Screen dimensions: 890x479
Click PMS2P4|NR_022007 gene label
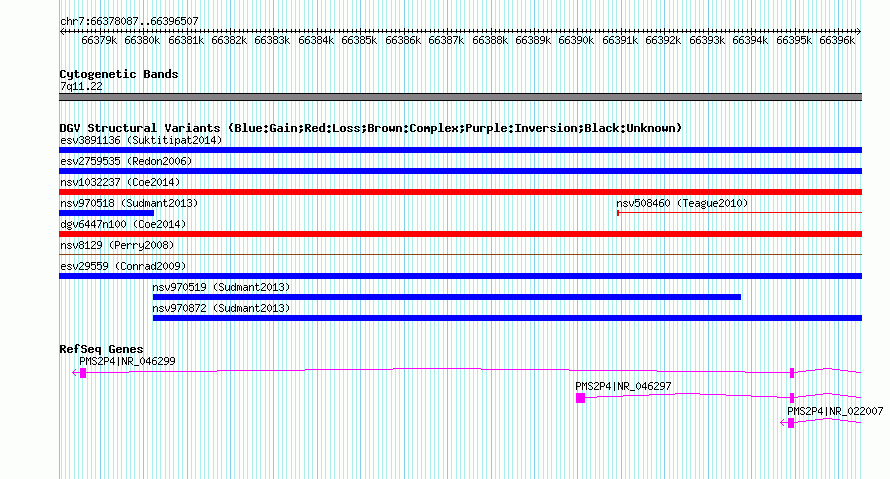[x=835, y=411]
